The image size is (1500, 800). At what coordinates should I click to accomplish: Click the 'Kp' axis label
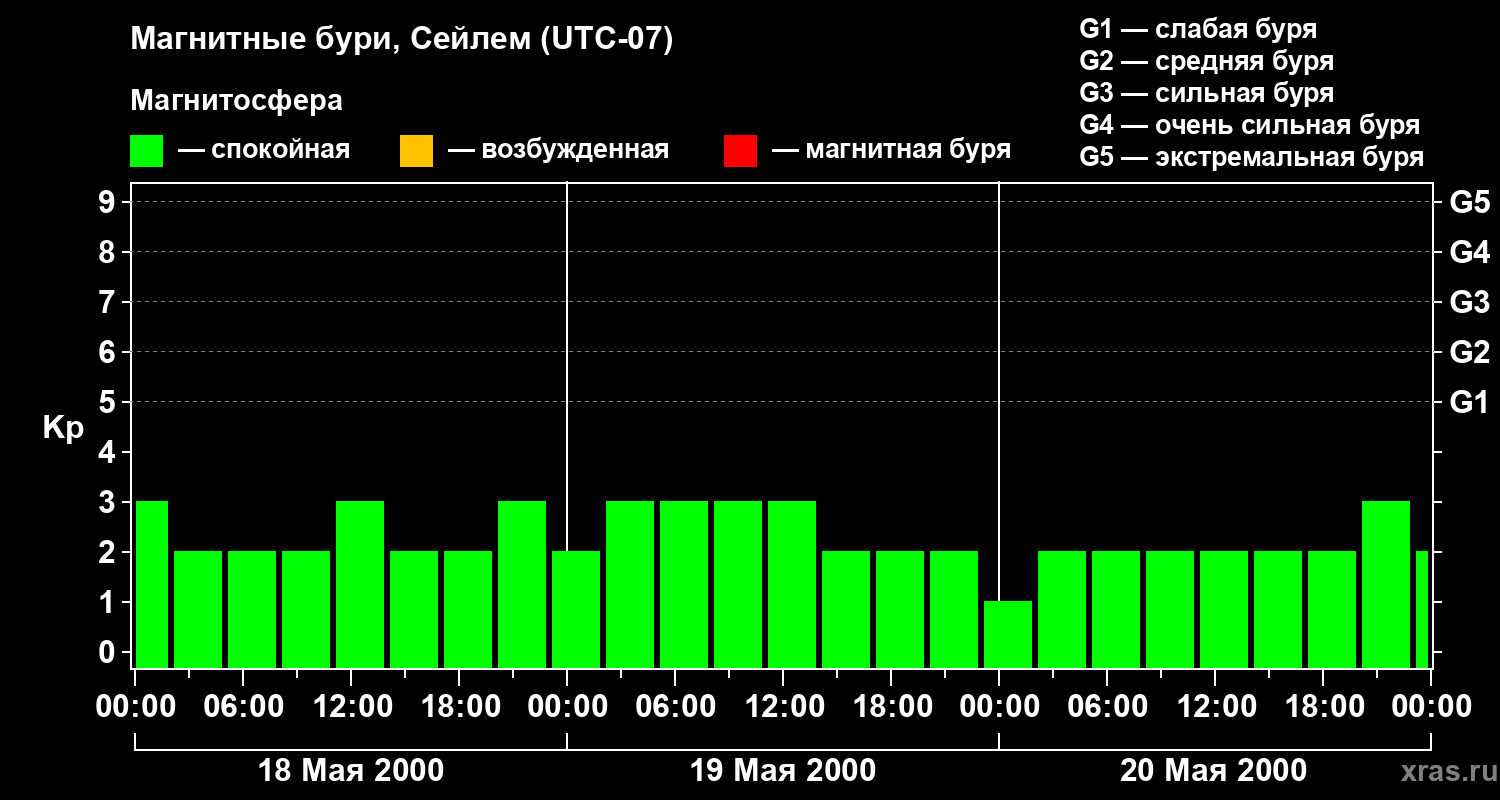pos(63,429)
